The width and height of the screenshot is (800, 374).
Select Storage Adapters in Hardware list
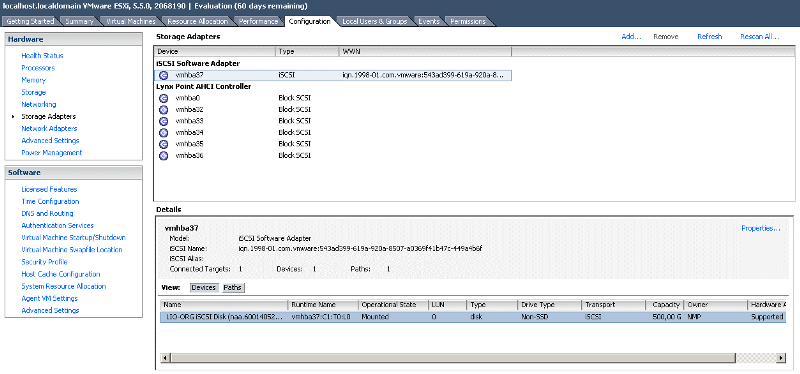click(x=48, y=116)
